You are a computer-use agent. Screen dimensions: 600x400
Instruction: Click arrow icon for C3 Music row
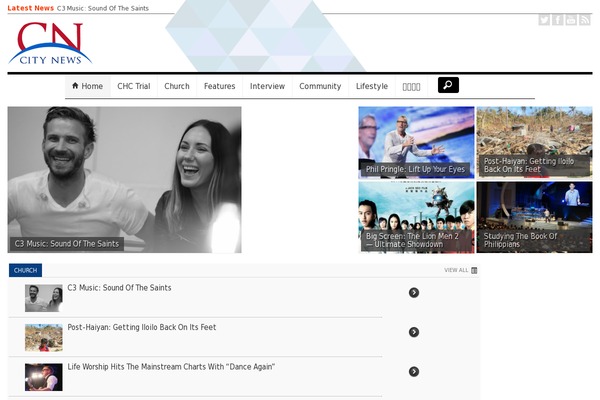click(x=414, y=292)
